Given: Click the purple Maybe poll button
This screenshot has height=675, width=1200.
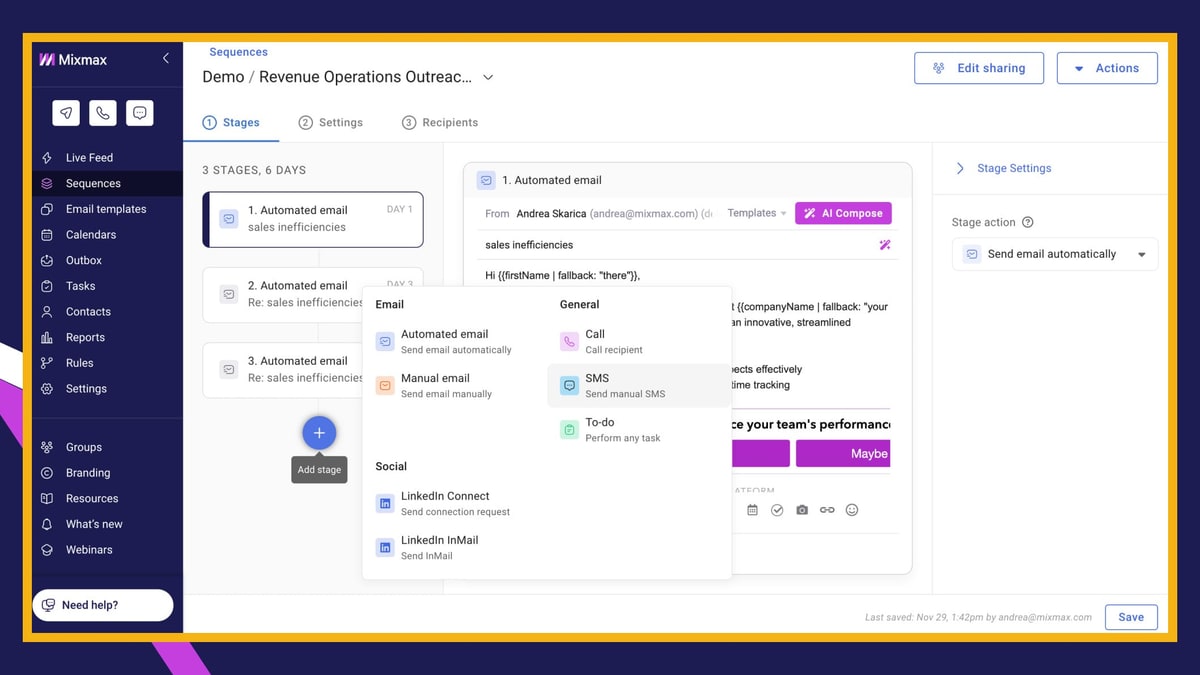Looking at the screenshot, I should coord(843,453).
